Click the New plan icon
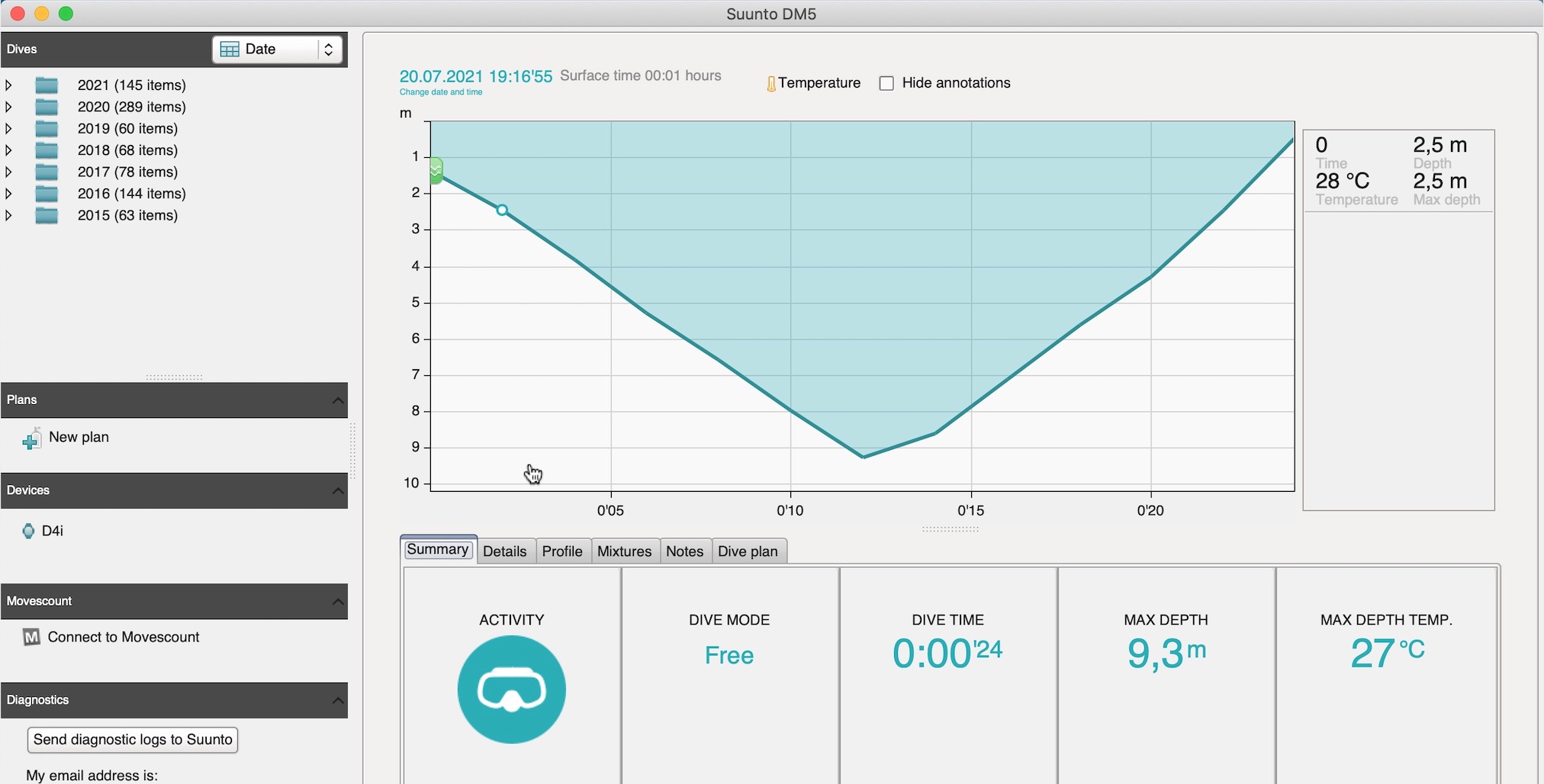Image resolution: width=1544 pixels, height=784 pixels. pyautogui.click(x=31, y=439)
